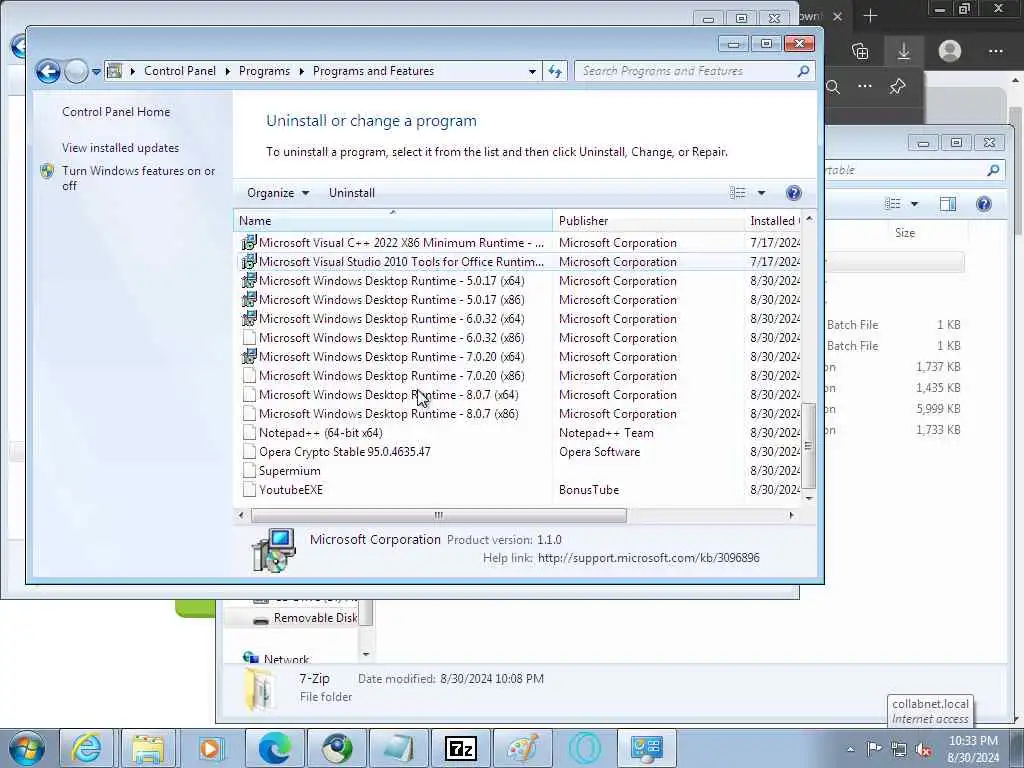Click the vertical scrollbar thumb in program list

coord(808,445)
